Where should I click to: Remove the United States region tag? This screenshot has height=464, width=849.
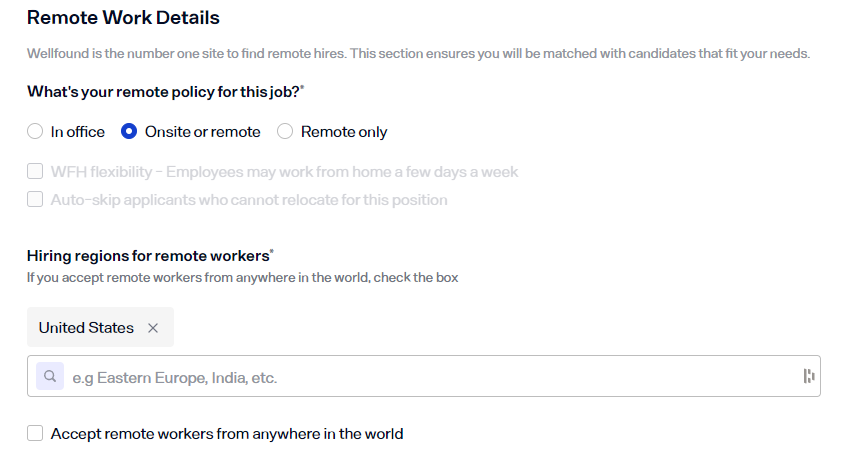(x=153, y=328)
